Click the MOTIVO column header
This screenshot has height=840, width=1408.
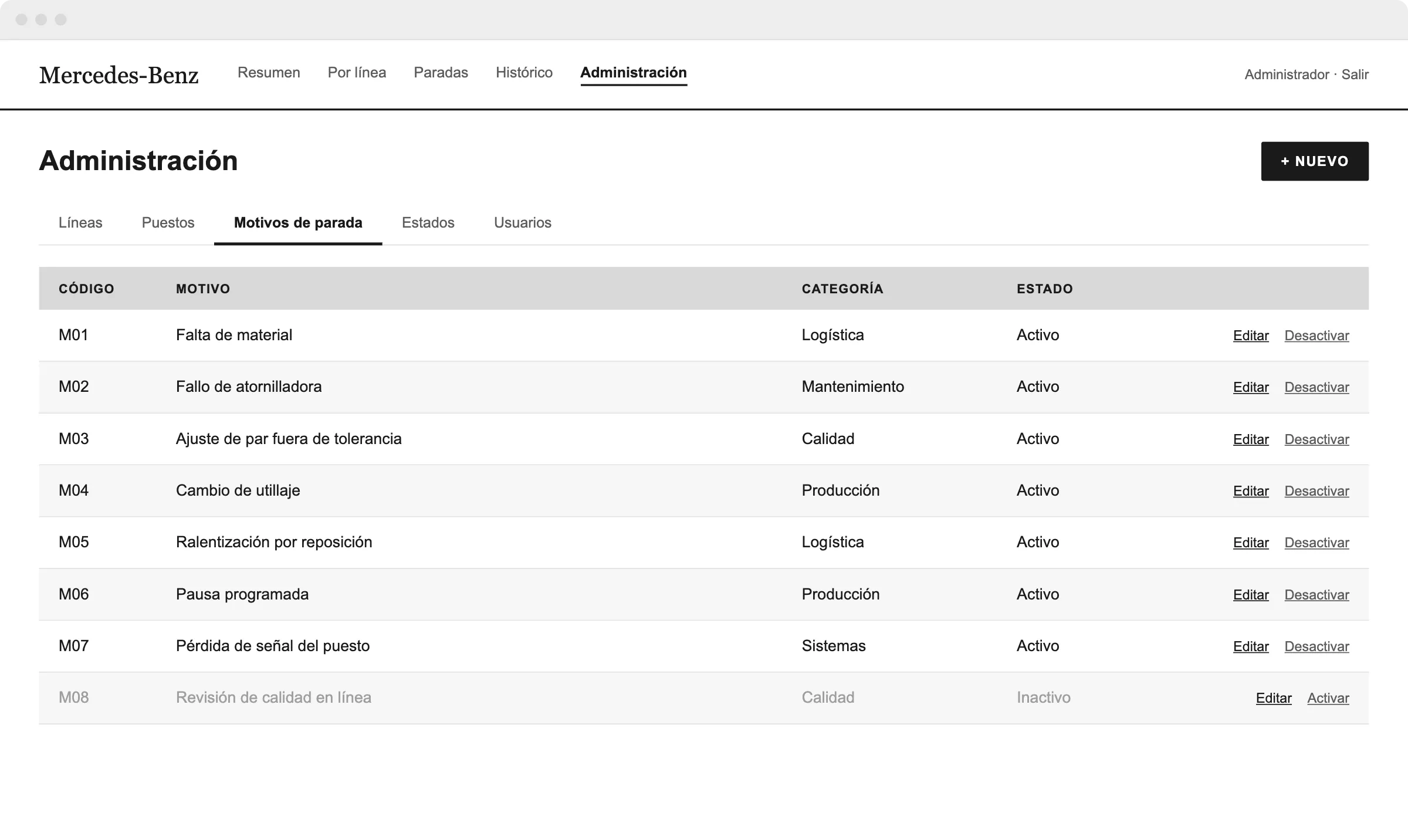click(x=203, y=289)
